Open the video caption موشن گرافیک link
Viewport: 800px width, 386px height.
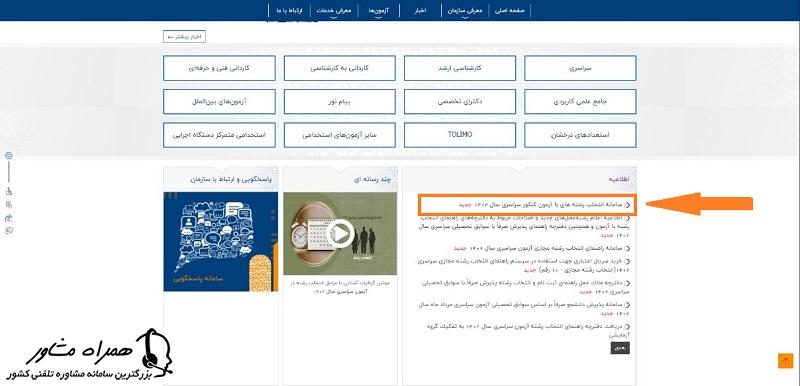click(x=340, y=286)
